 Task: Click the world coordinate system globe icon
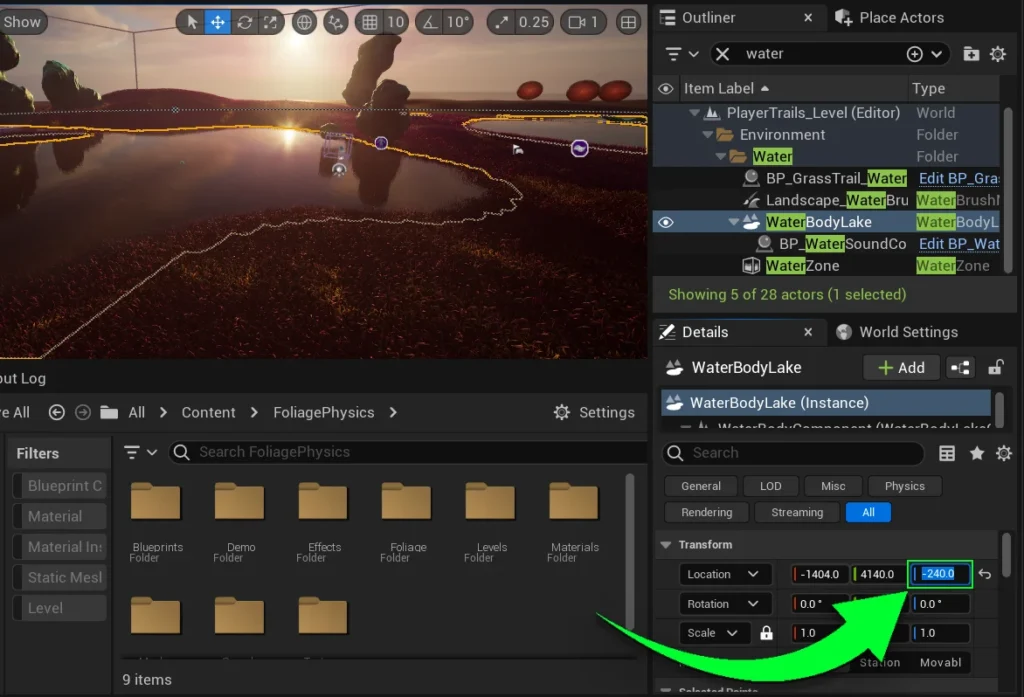304,22
